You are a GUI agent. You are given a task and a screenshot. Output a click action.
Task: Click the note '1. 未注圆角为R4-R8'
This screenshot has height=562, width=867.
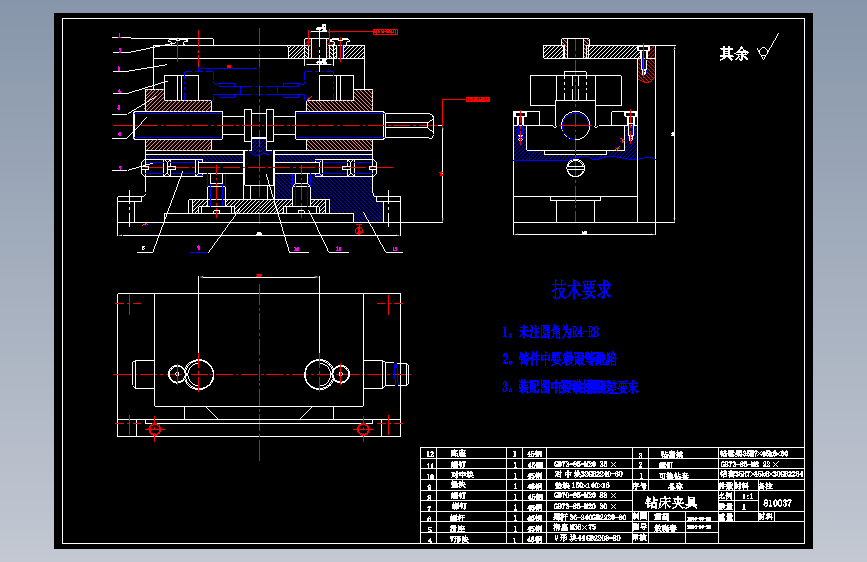(551, 332)
